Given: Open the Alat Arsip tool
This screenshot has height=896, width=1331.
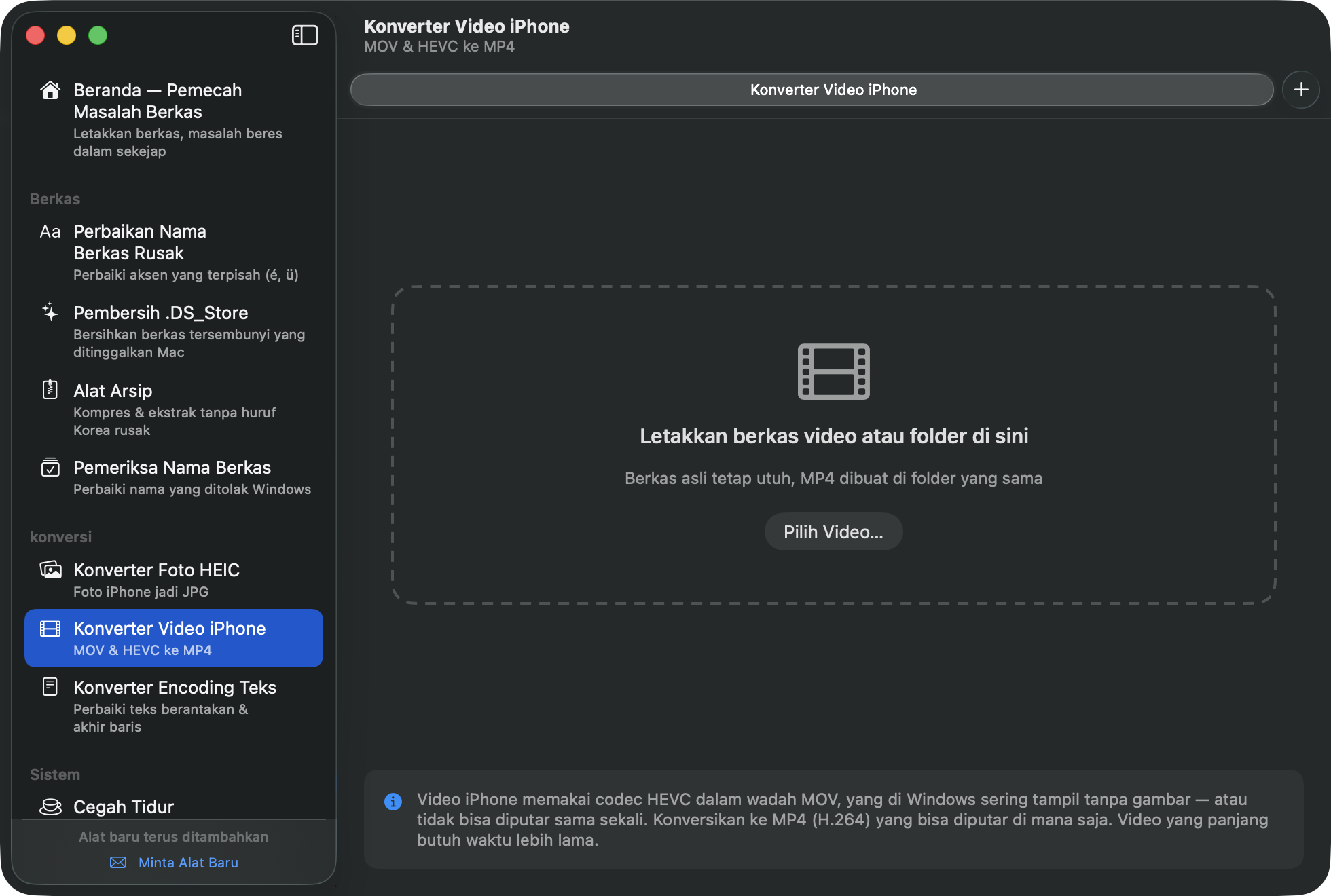Looking at the screenshot, I should pos(174,409).
